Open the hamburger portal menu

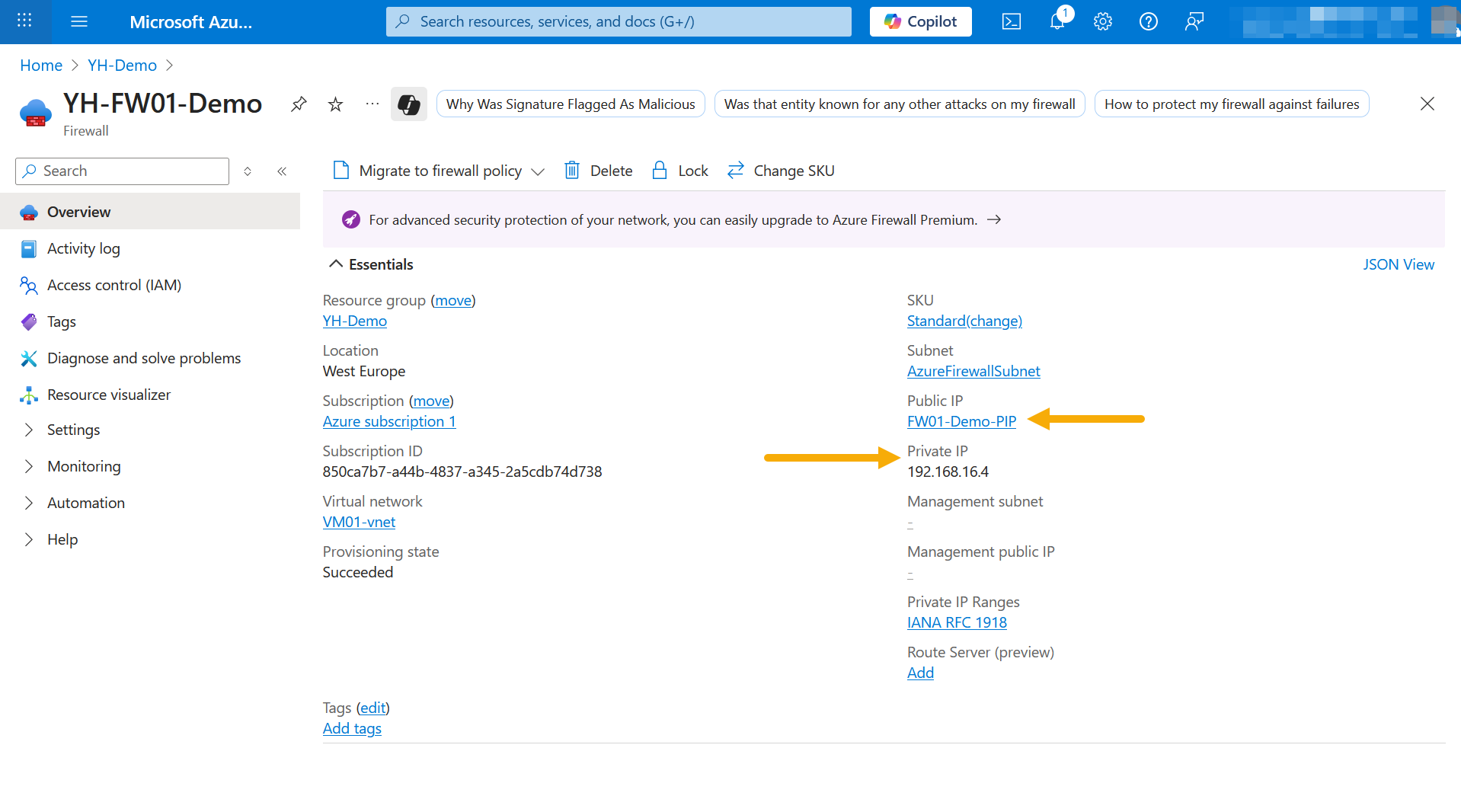tap(79, 21)
